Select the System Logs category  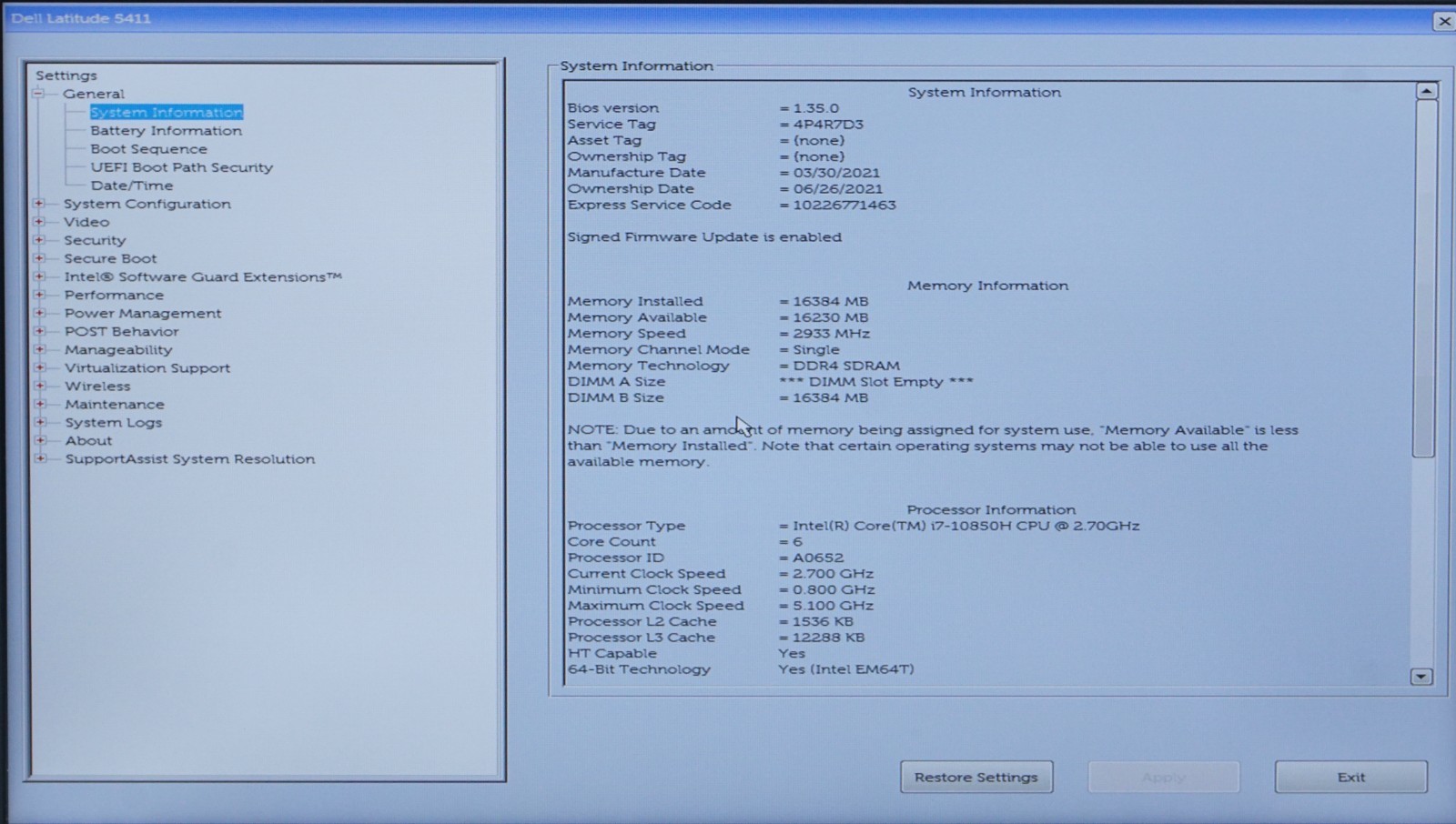pos(114,422)
